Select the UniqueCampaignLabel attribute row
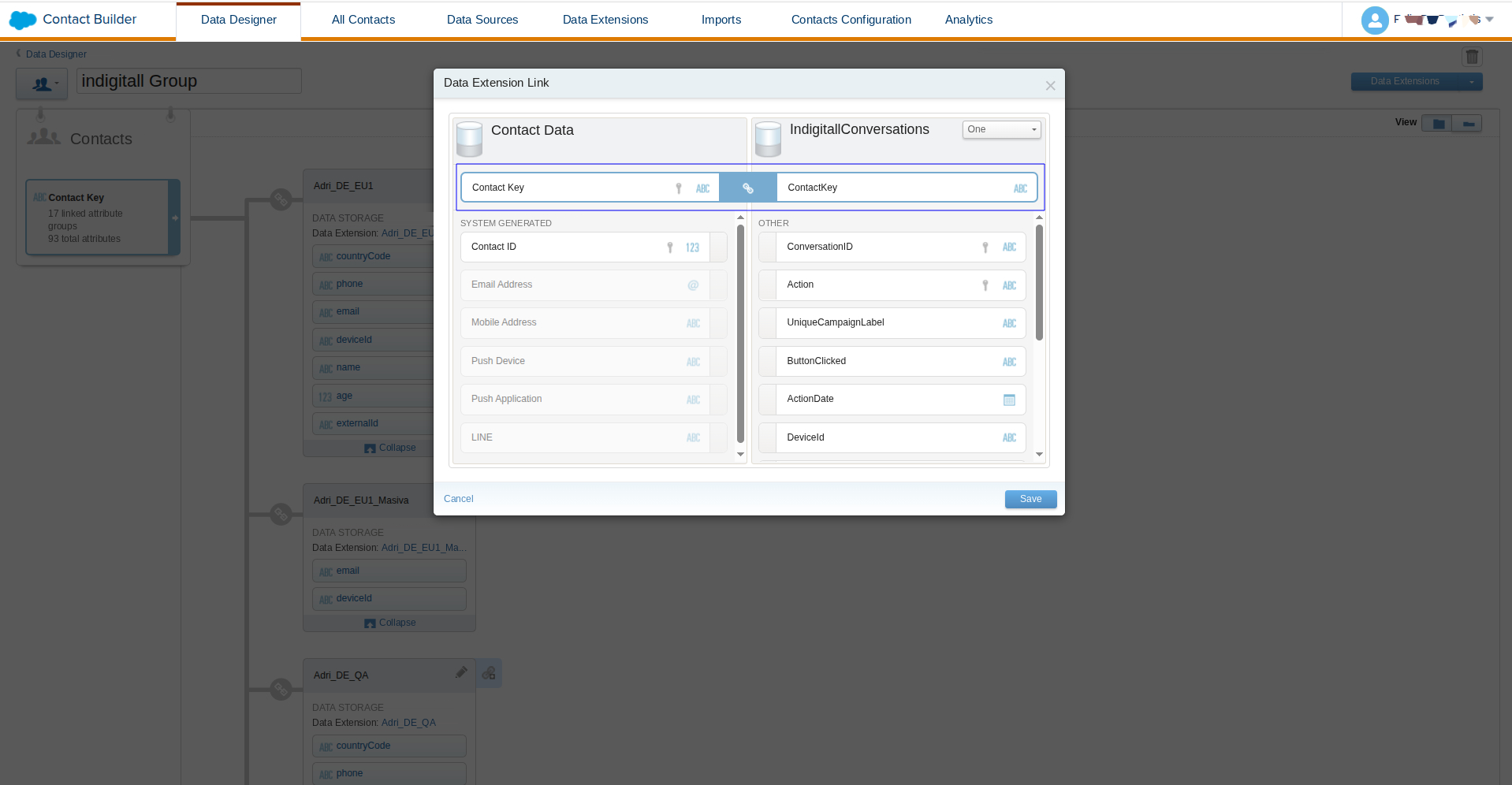 point(892,323)
